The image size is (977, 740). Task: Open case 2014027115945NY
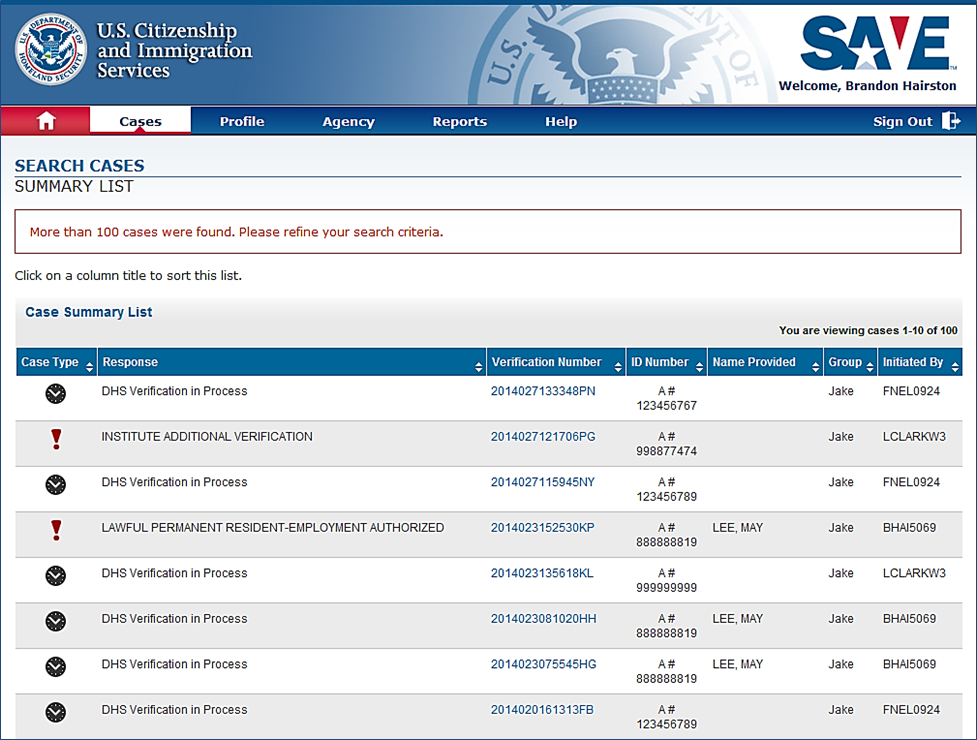(x=542, y=482)
